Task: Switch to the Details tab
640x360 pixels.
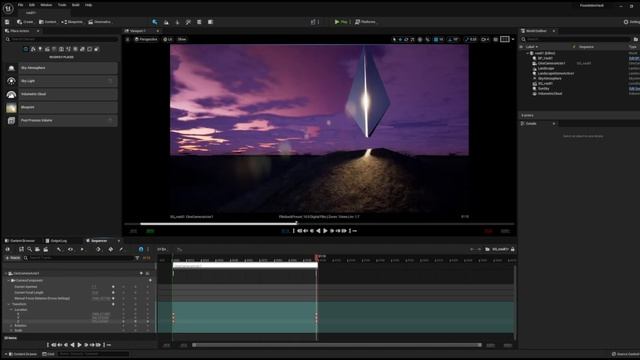Action: pos(531,124)
